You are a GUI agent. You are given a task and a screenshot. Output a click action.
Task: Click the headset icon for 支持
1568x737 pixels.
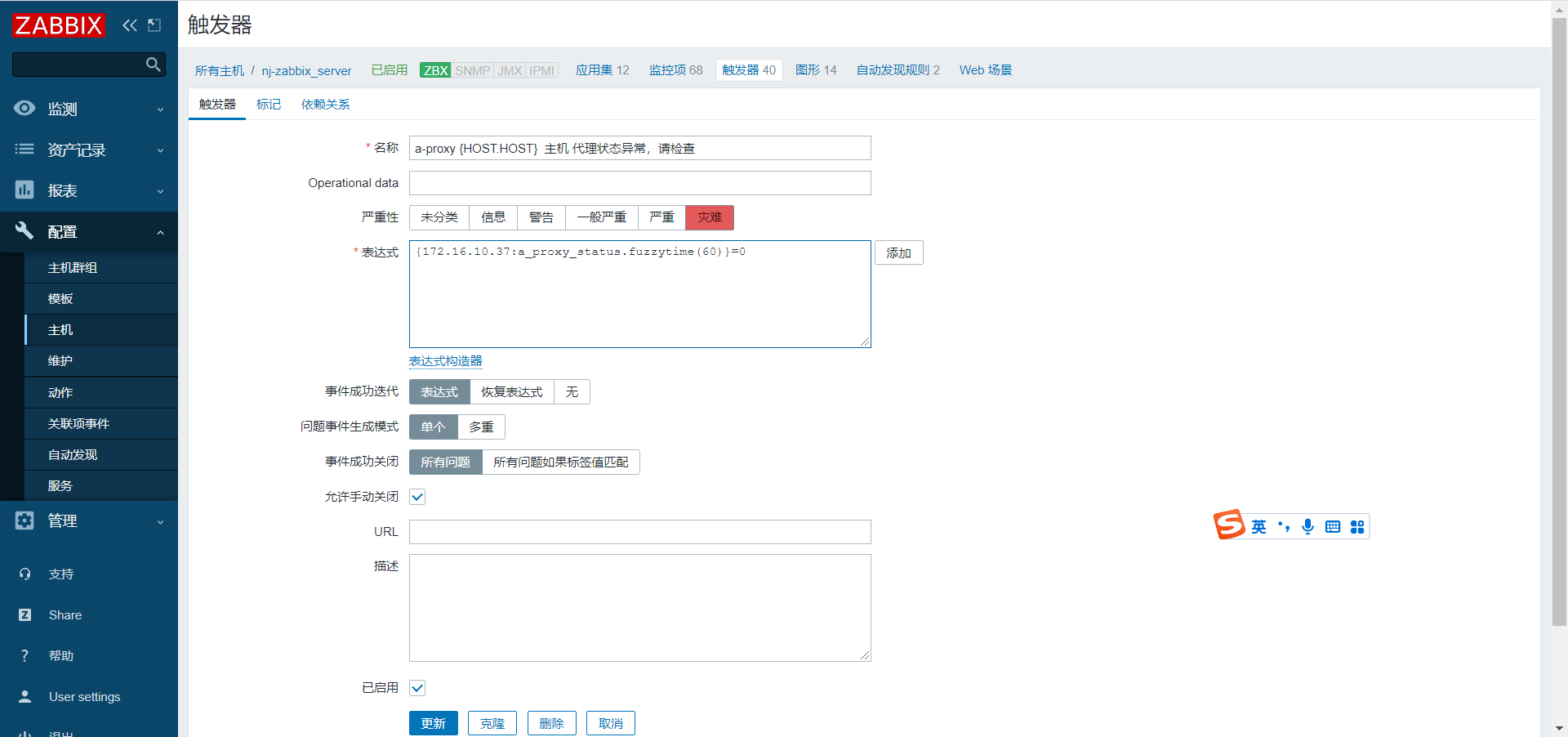(x=24, y=574)
